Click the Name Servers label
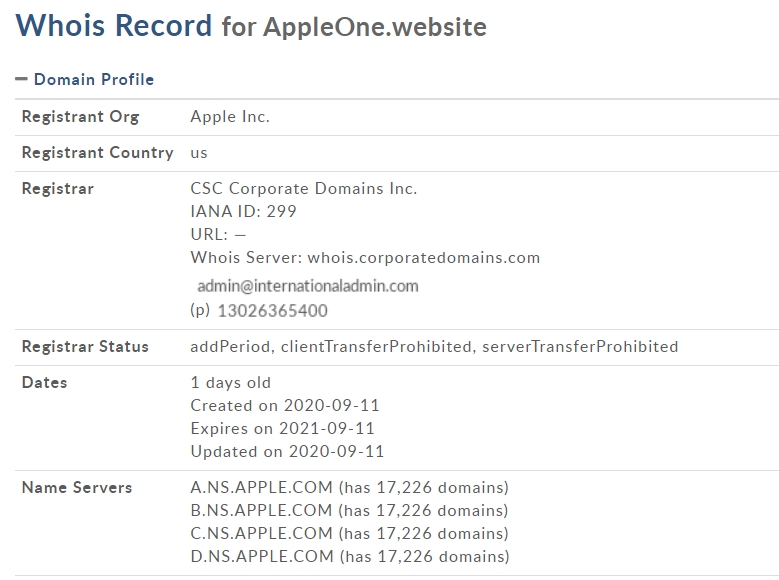 77,488
